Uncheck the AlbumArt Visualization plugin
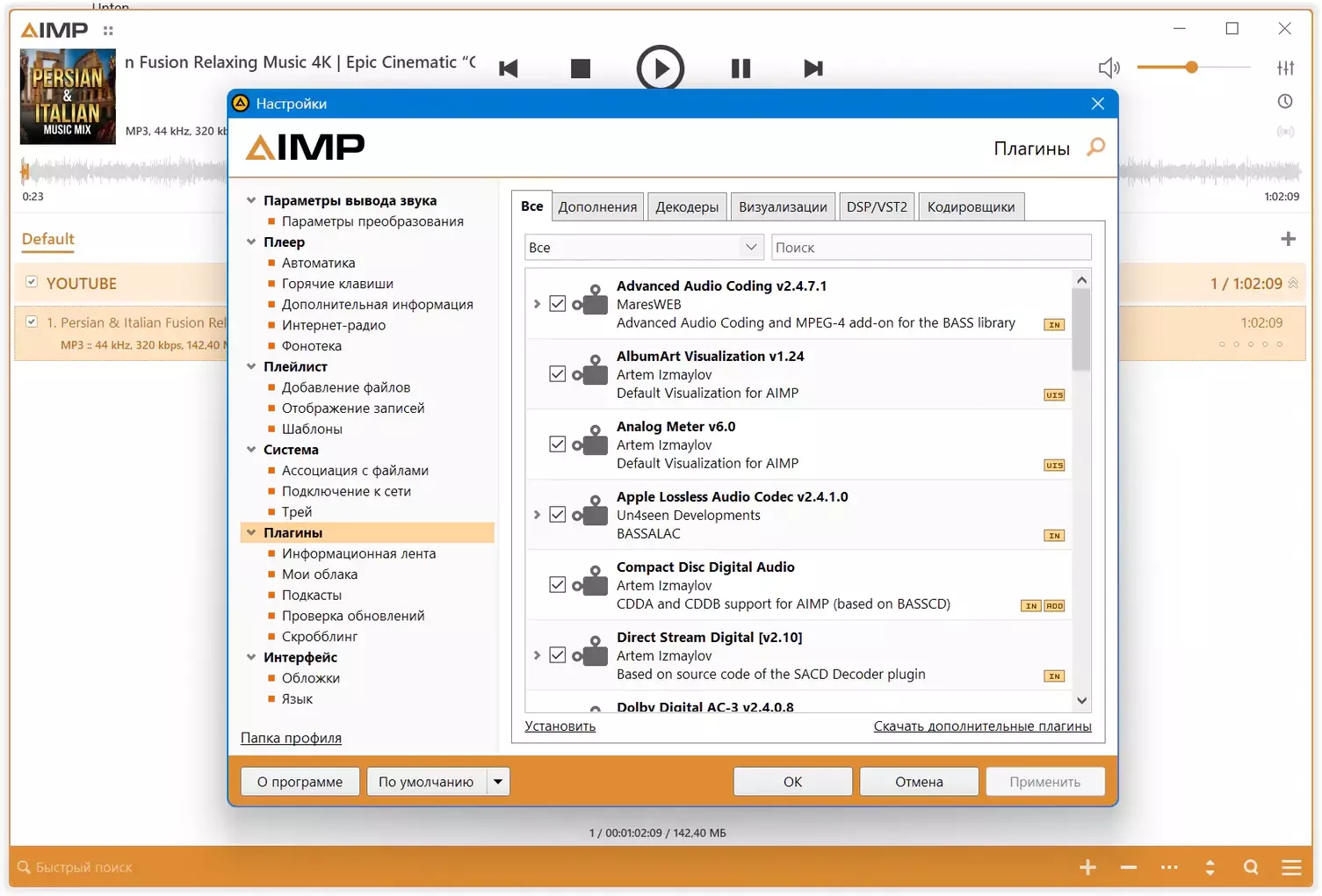The height and width of the screenshot is (896, 1322). click(557, 374)
